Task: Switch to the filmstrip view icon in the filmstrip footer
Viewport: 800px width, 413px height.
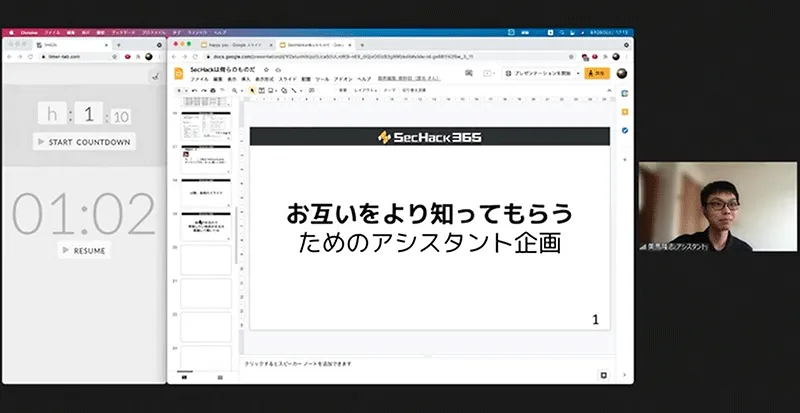Action: tap(184, 377)
